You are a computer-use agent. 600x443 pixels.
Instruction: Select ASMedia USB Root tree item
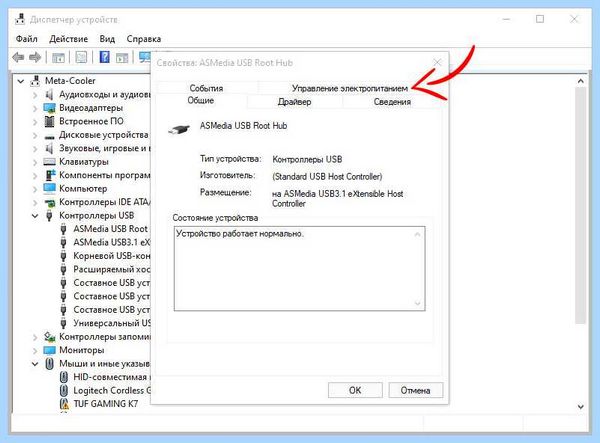[x=110, y=229]
